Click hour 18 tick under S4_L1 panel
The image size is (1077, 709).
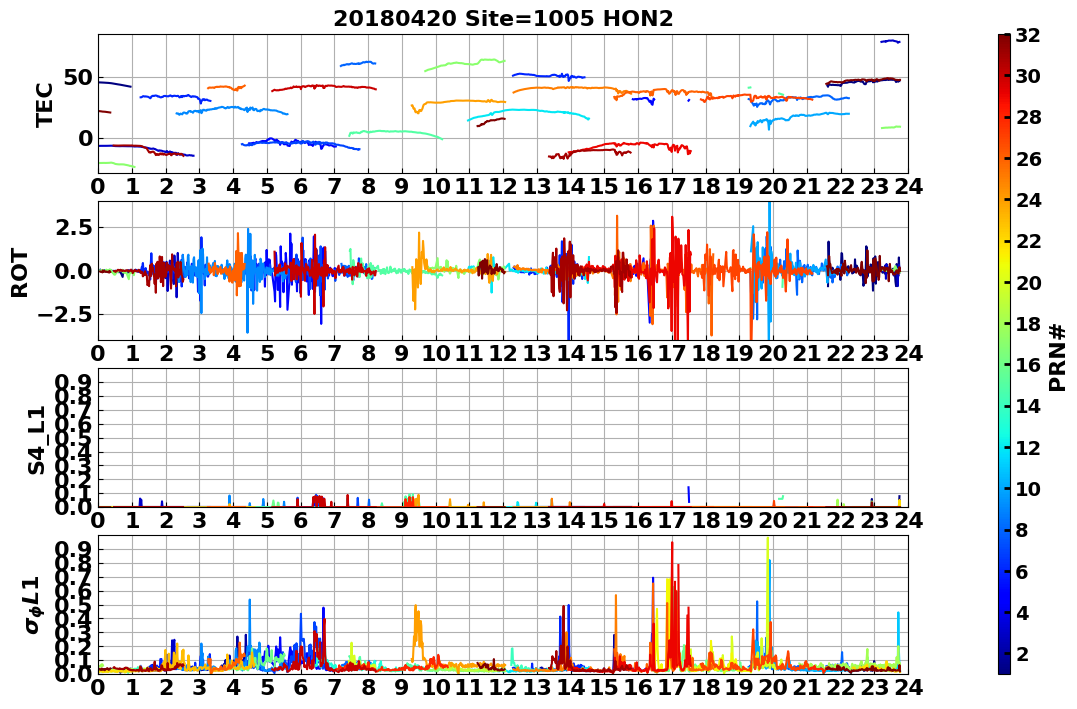[x=706, y=520]
